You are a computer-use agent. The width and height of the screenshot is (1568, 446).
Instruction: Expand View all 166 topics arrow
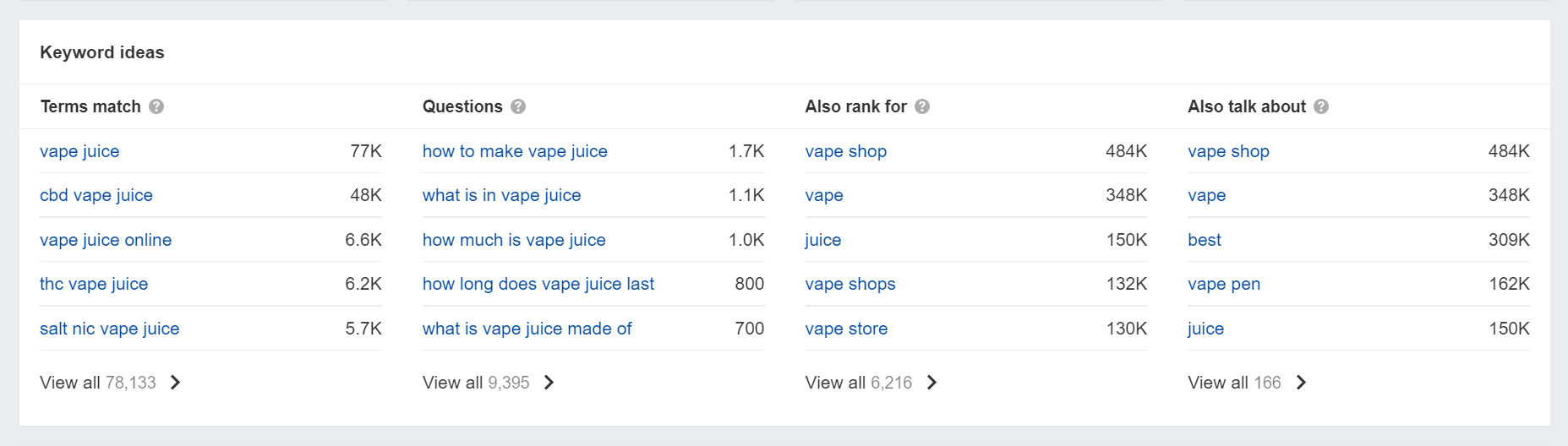point(1301,383)
